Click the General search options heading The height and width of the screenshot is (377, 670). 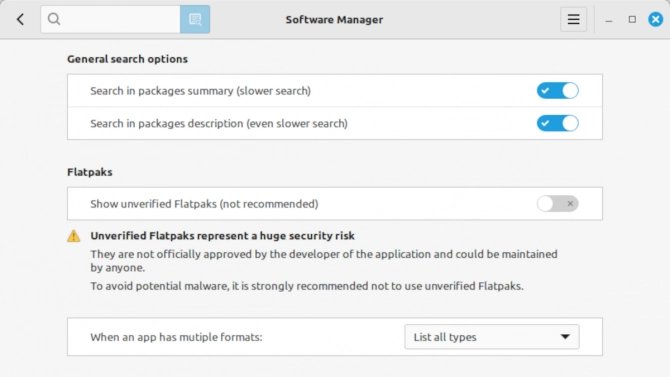pyautogui.click(x=127, y=59)
